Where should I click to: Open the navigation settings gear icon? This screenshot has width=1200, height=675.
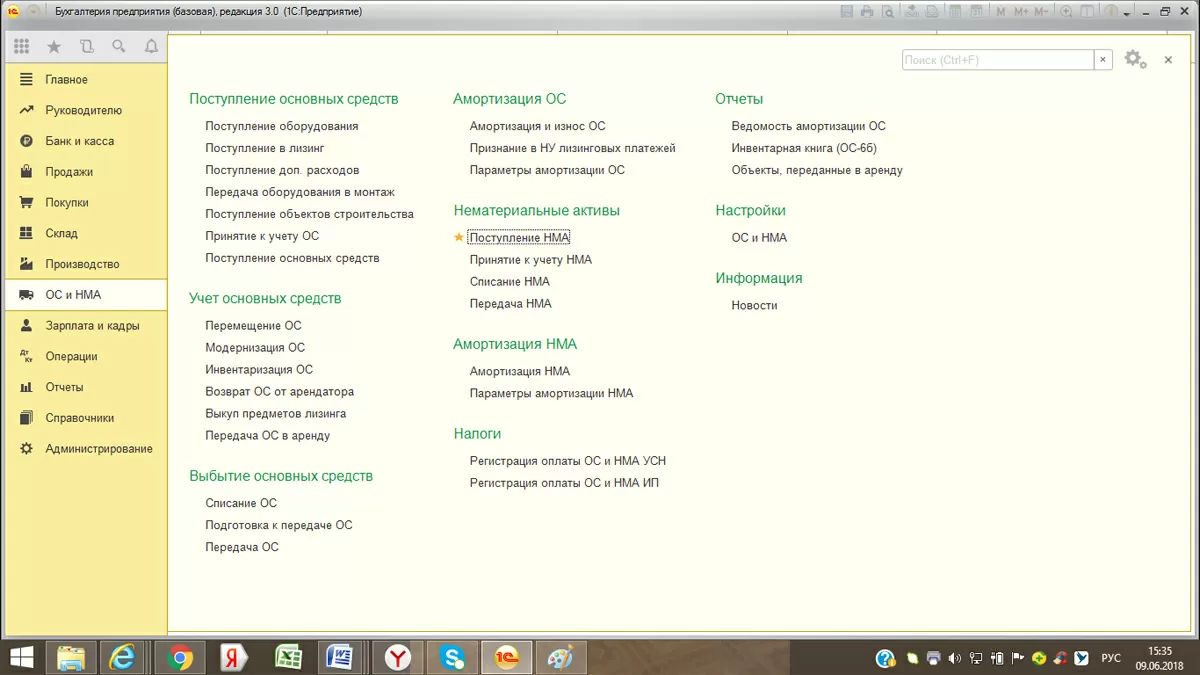pyautogui.click(x=1134, y=59)
